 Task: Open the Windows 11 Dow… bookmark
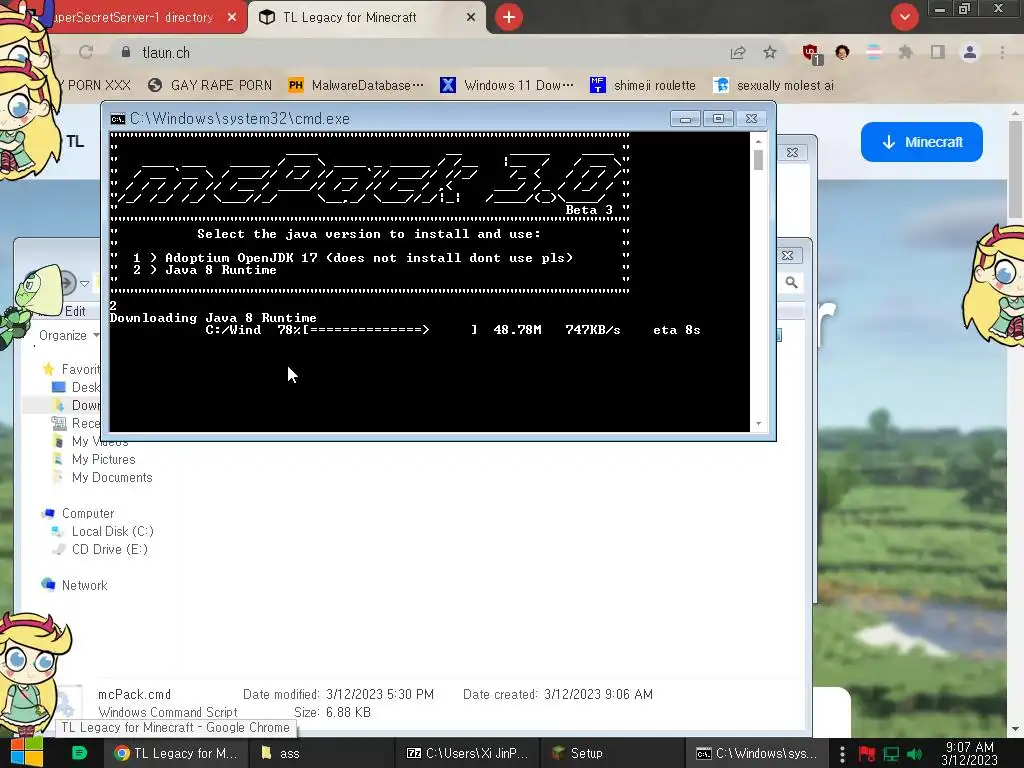pos(507,86)
